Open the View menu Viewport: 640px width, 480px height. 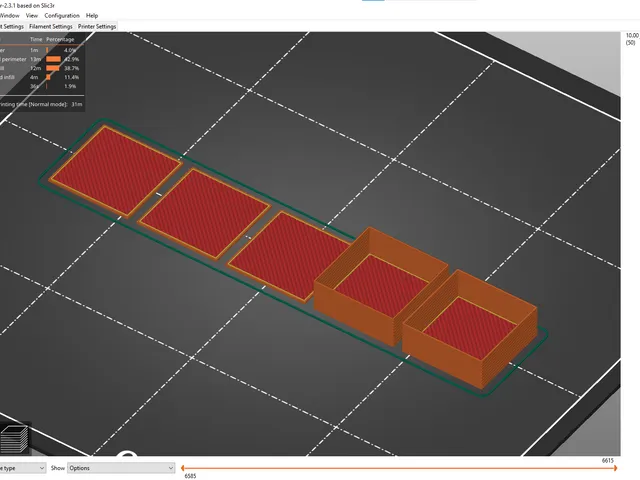pyautogui.click(x=32, y=16)
